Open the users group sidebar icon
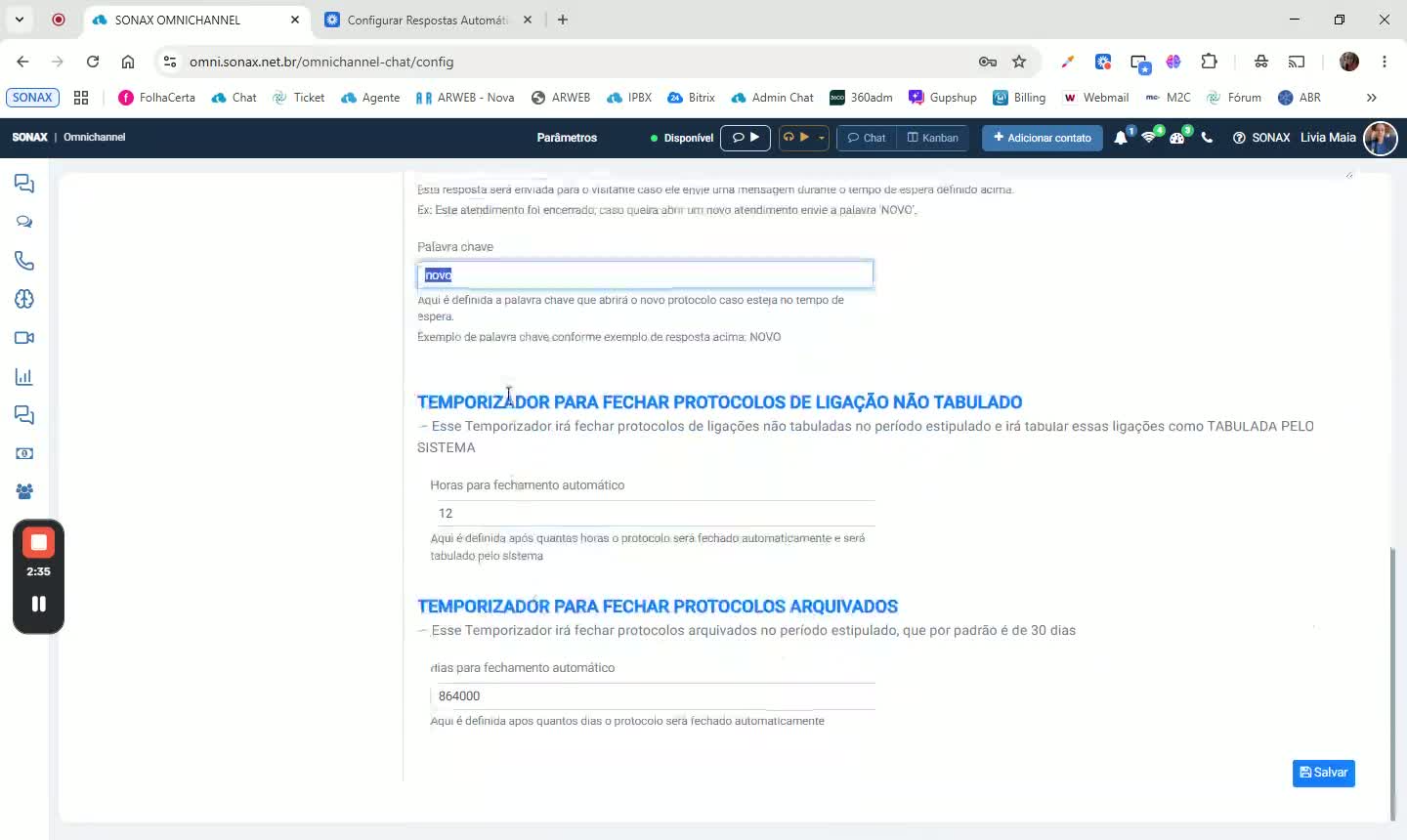This screenshot has width=1407, height=840. coord(24,492)
